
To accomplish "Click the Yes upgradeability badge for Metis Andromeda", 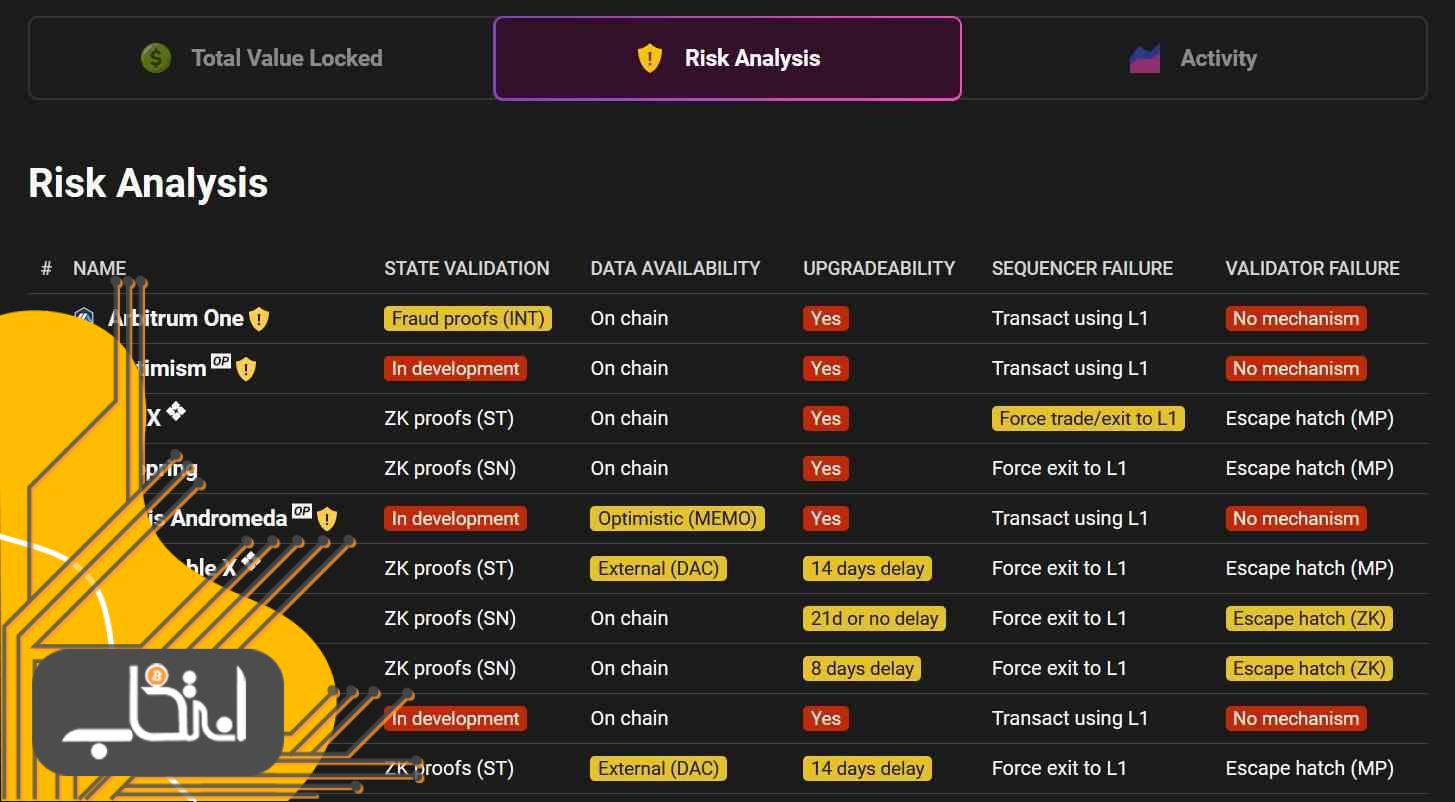I will [826, 518].
